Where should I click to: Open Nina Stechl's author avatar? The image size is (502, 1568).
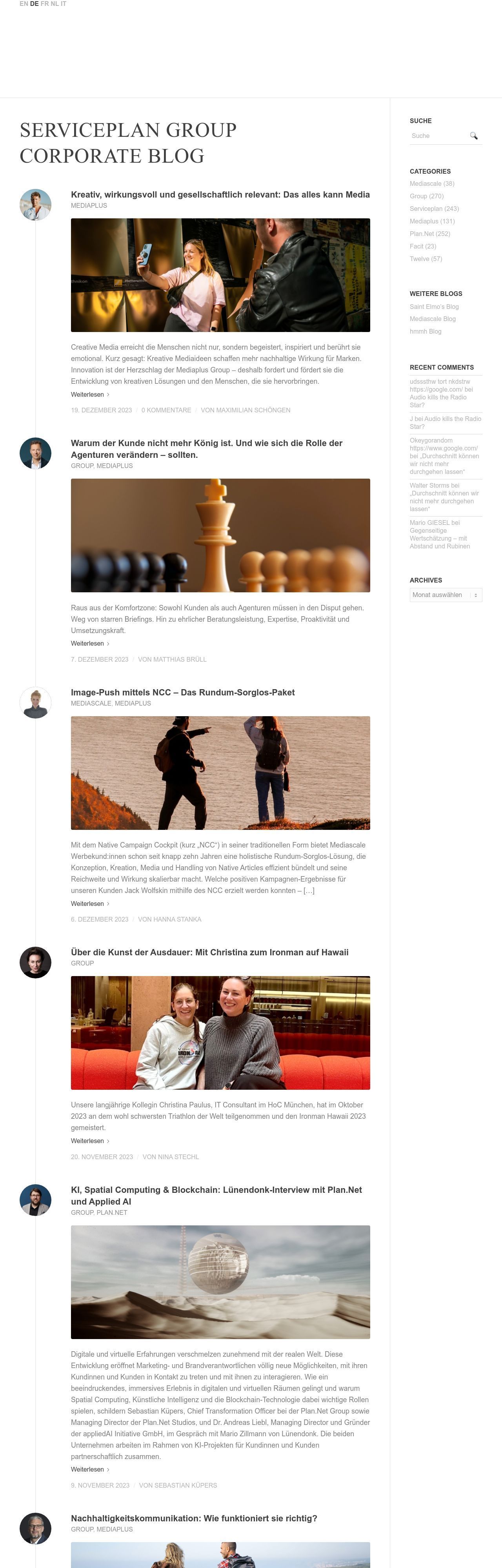[x=35, y=962]
